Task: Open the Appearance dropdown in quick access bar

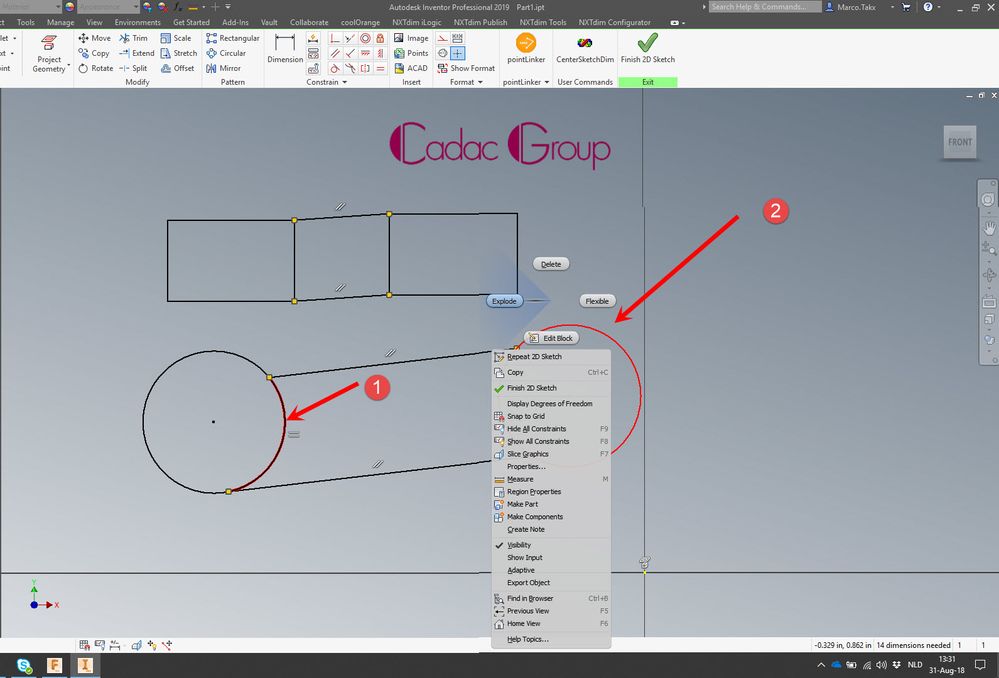Action: click(x=136, y=6)
